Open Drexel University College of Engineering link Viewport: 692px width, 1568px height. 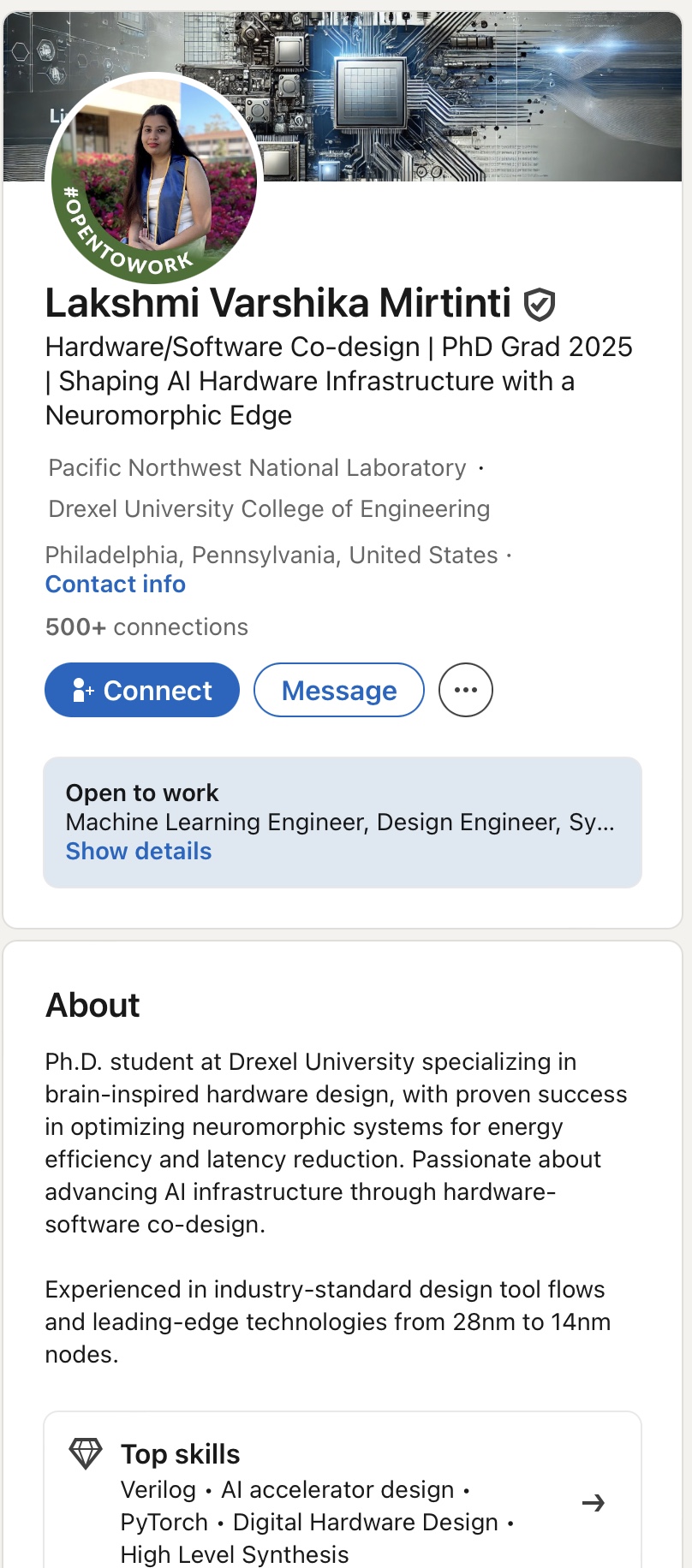pyautogui.click(x=269, y=509)
